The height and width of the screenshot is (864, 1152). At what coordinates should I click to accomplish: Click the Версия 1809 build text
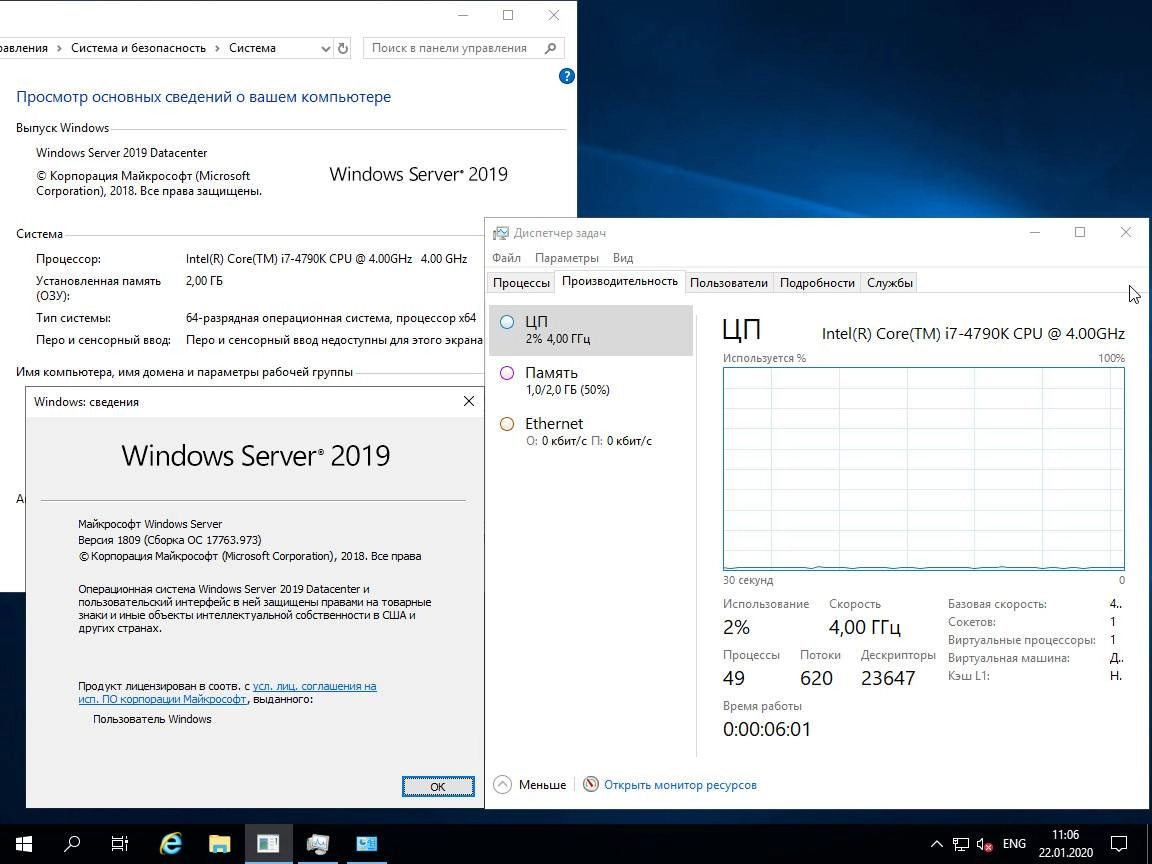click(x=170, y=540)
